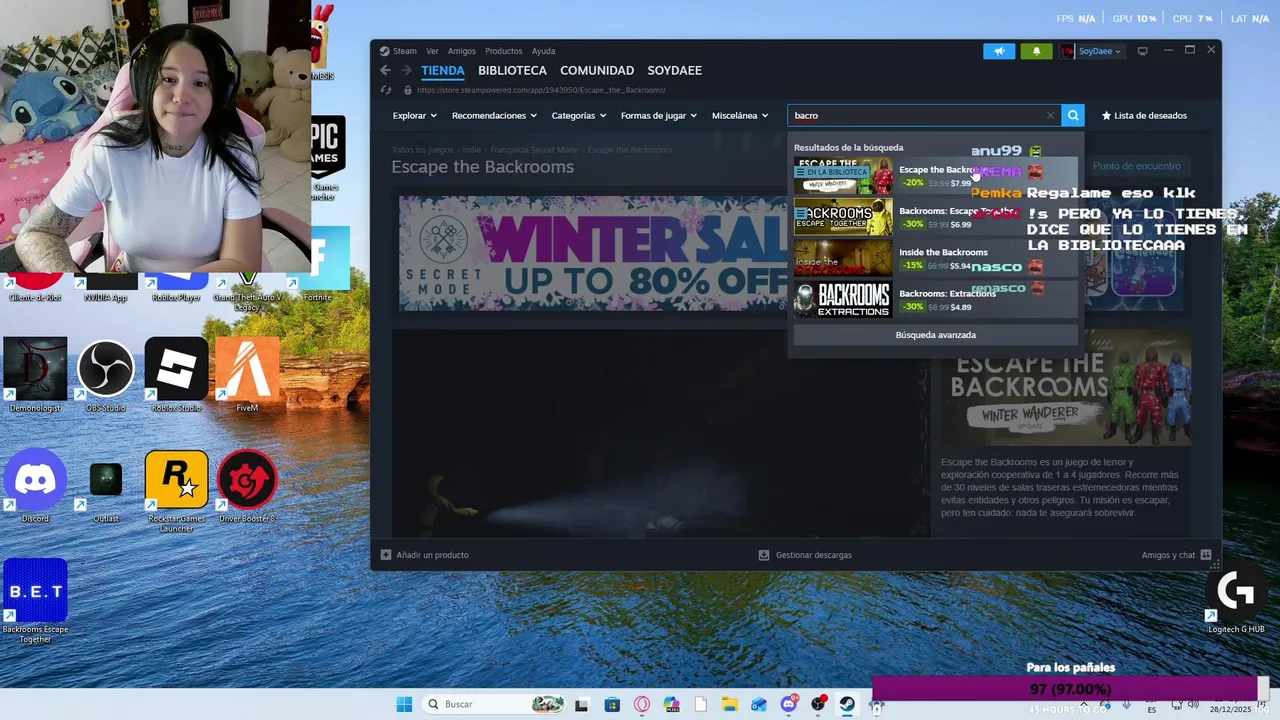
Task: Open Driver Booster 8 desktop shortcut
Action: [x=247, y=487]
